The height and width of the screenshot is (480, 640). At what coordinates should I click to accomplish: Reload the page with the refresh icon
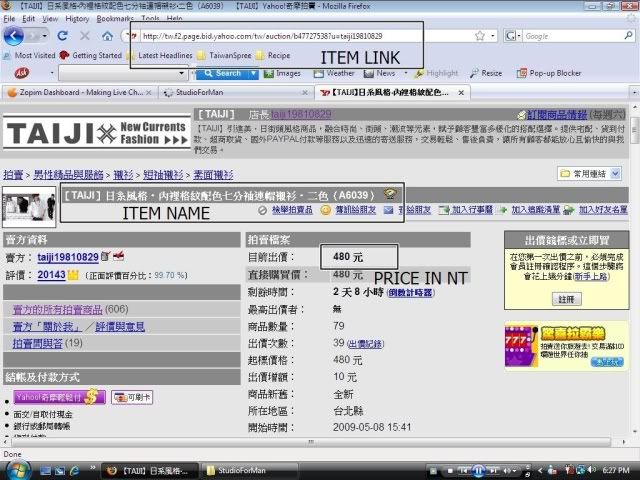[x=62, y=36]
